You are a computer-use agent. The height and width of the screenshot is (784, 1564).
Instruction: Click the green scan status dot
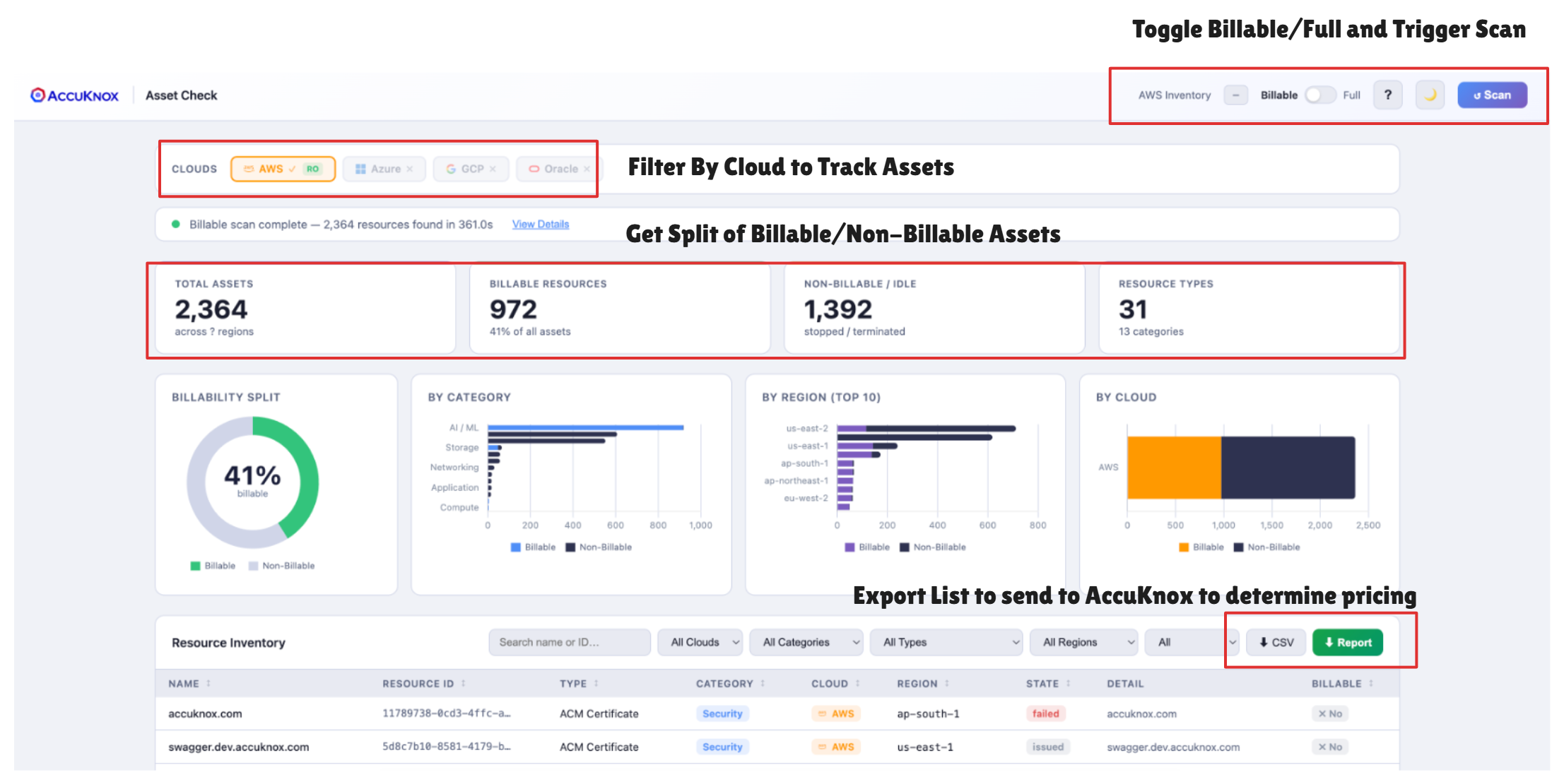[176, 224]
